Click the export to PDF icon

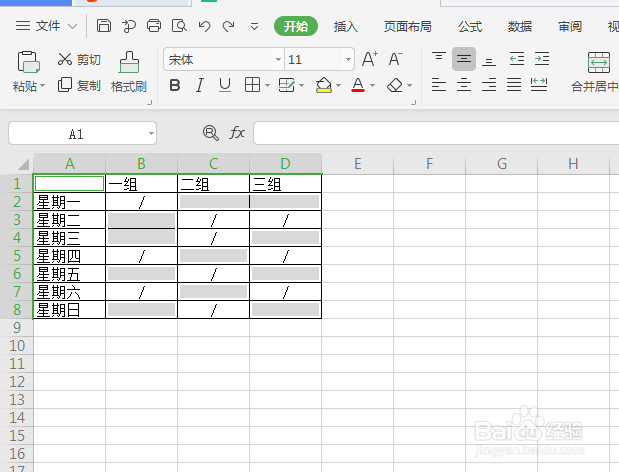coord(128,26)
